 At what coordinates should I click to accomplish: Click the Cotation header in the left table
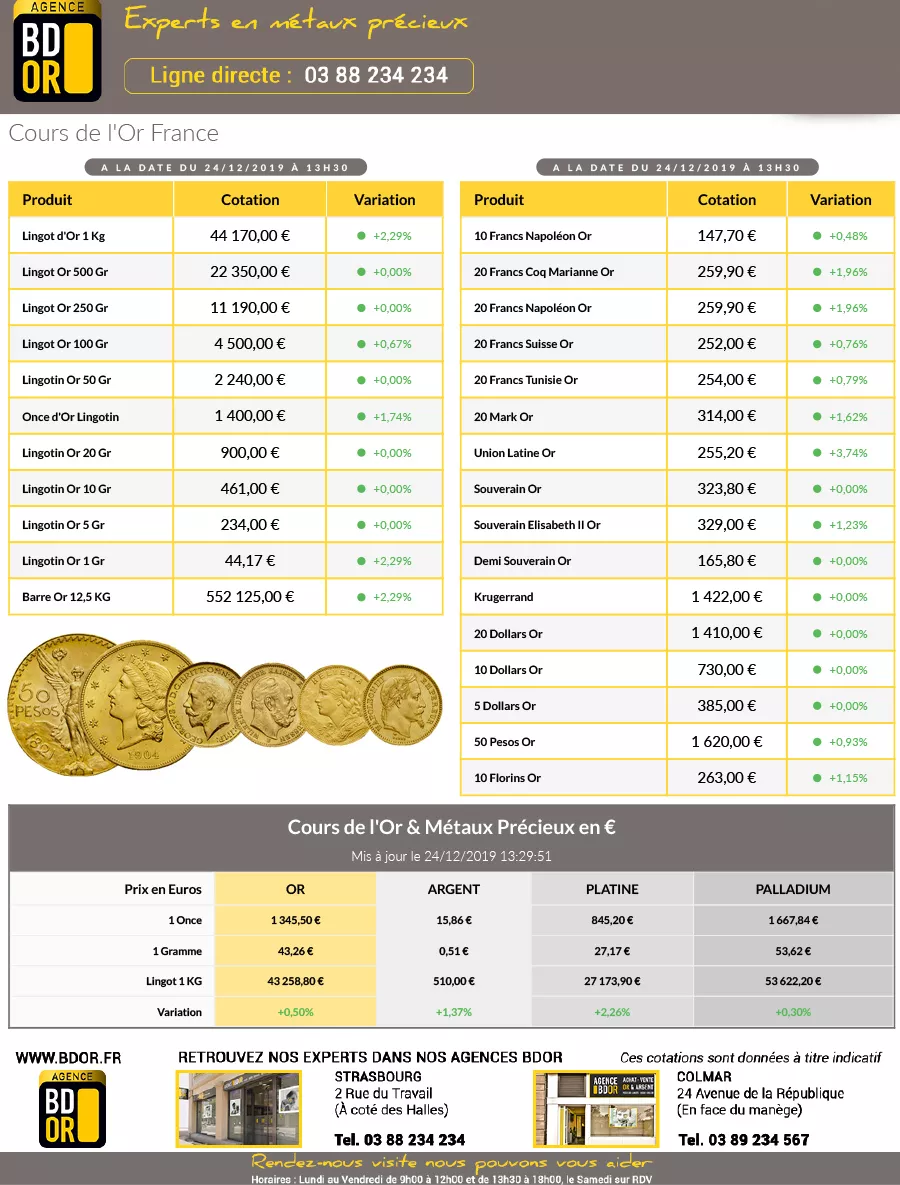coord(250,200)
